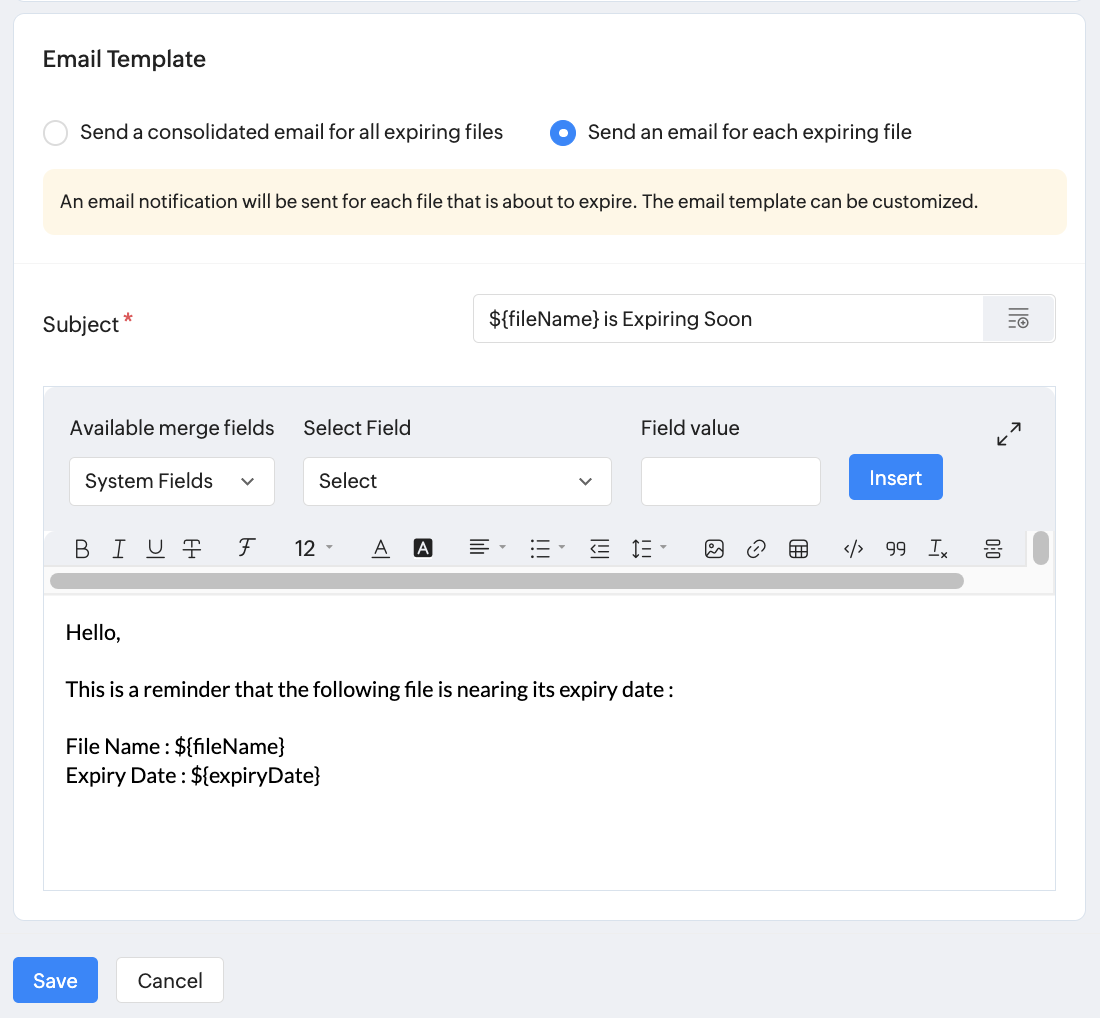
Task: Toggle bold formatting in the editor
Action: [x=82, y=549]
